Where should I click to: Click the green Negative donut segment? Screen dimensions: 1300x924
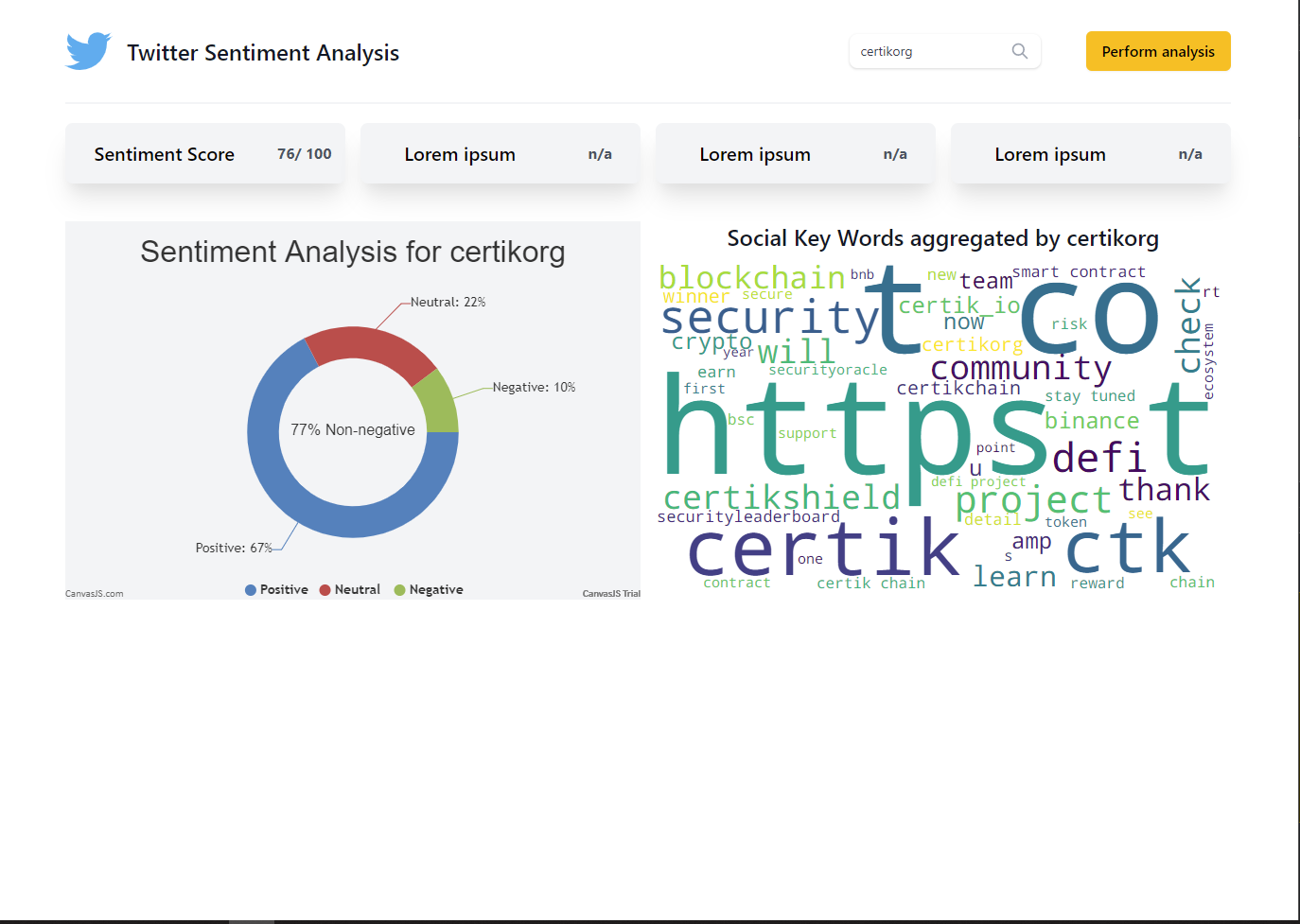click(x=439, y=405)
